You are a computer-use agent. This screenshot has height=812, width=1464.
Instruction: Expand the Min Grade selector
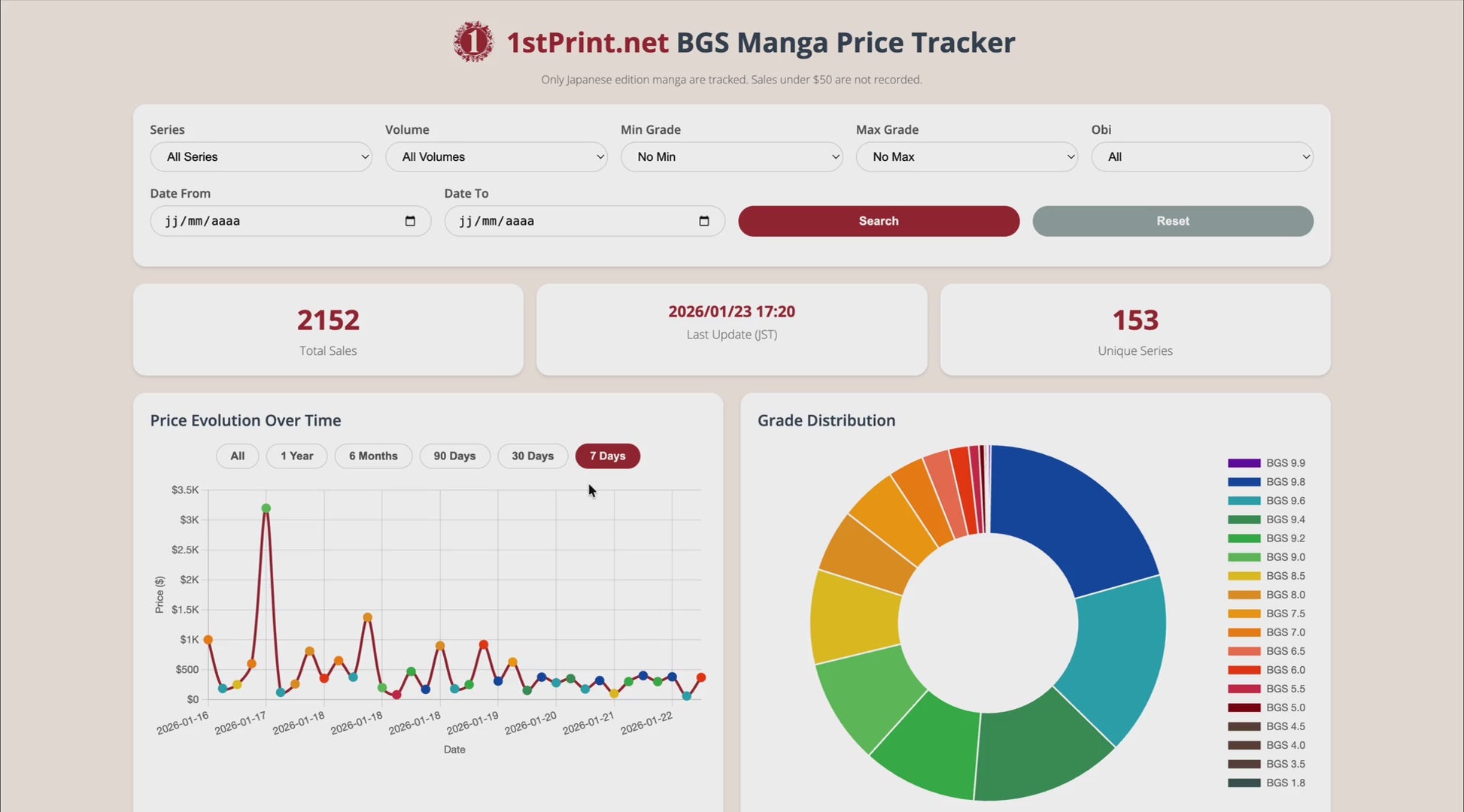click(731, 157)
